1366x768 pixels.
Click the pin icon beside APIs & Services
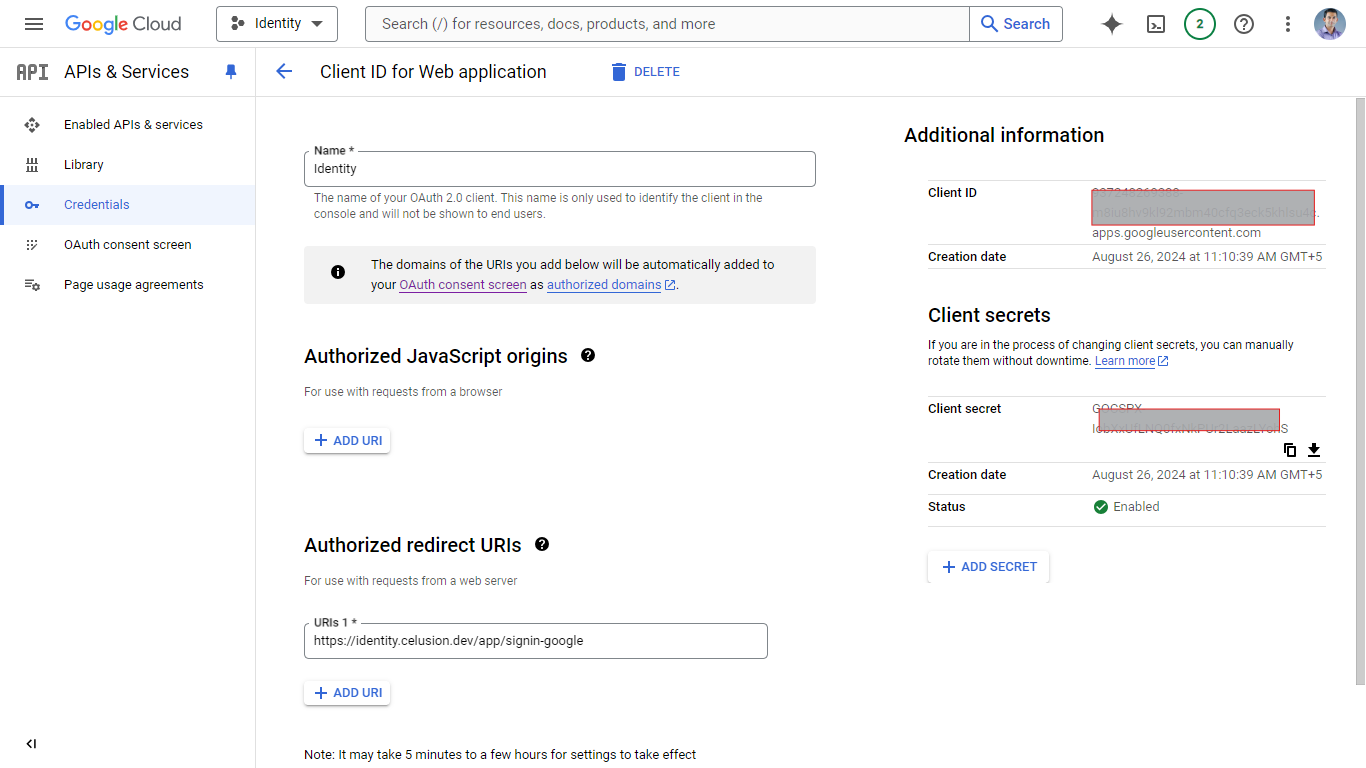click(231, 72)
